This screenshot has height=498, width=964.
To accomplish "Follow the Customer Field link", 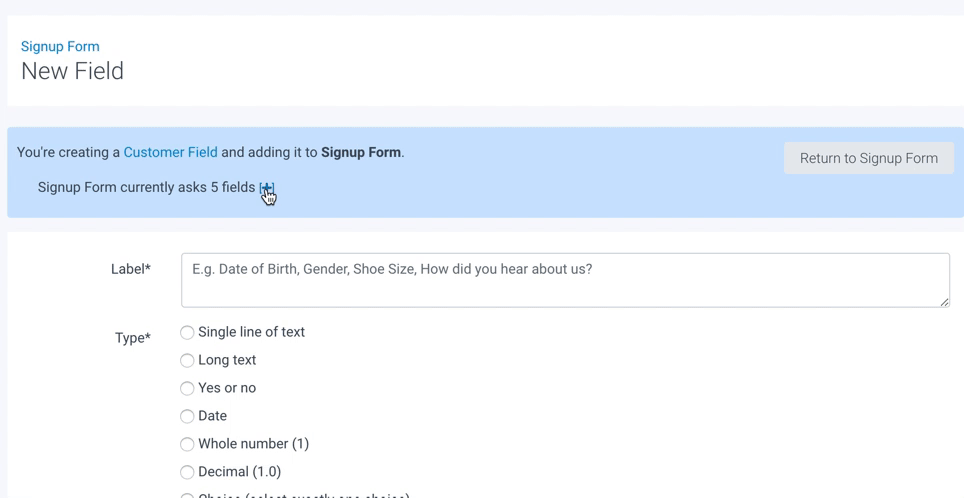I will pos(170,152).
